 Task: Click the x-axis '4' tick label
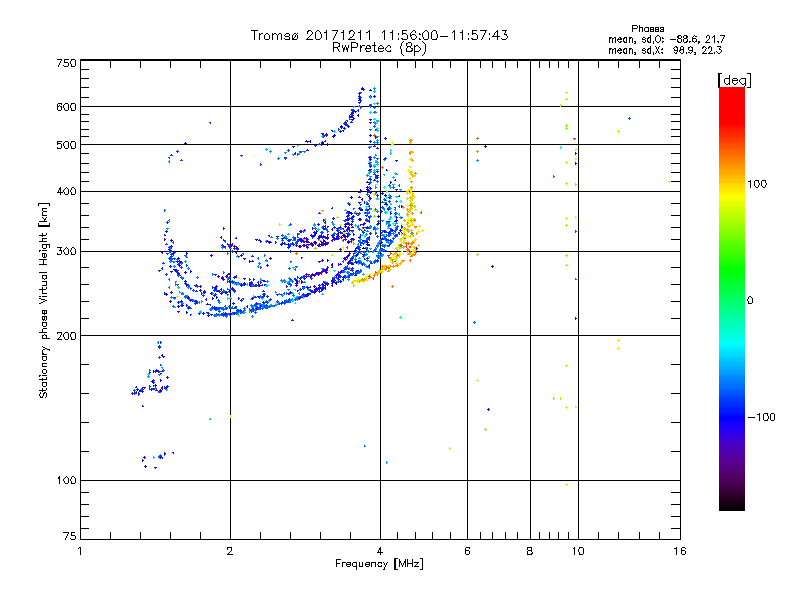380,551
